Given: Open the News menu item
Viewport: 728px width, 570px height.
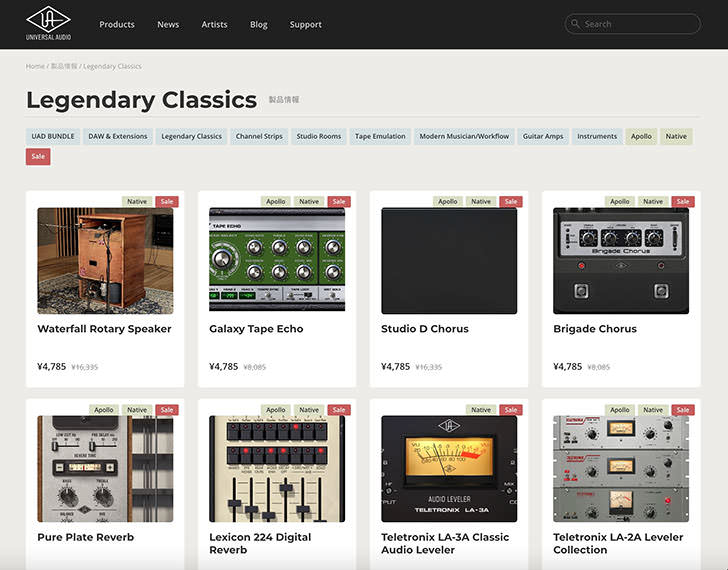Looking at the screenshot, I should click(x=168, y=24).
